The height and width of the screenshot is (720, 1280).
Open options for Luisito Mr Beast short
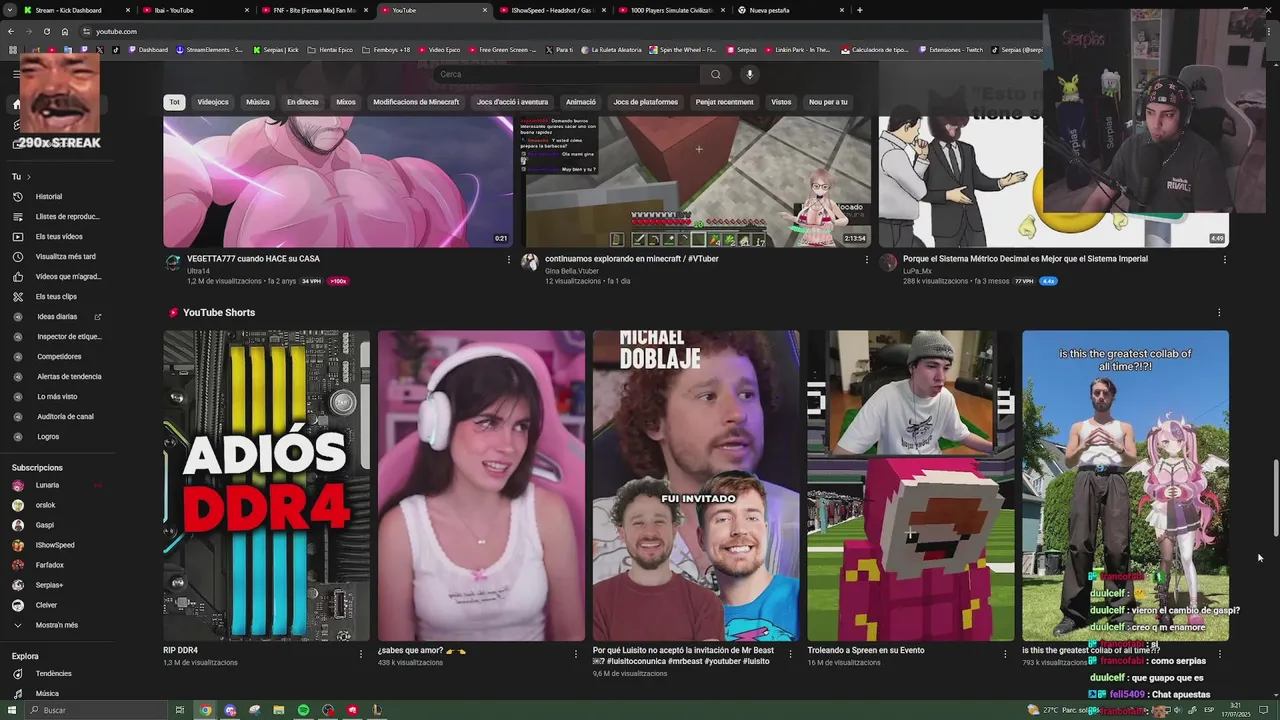click(790, 654)
